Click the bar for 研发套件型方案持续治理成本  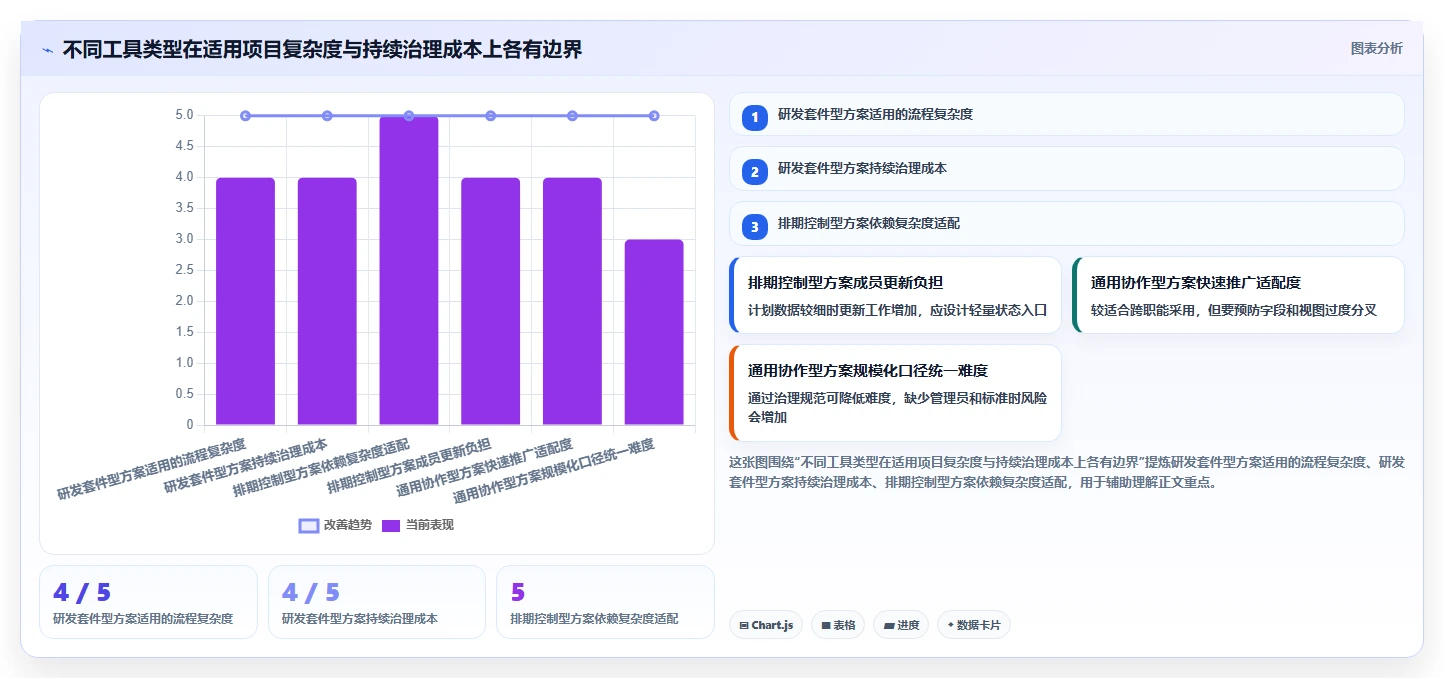click(x=327, y=301)
